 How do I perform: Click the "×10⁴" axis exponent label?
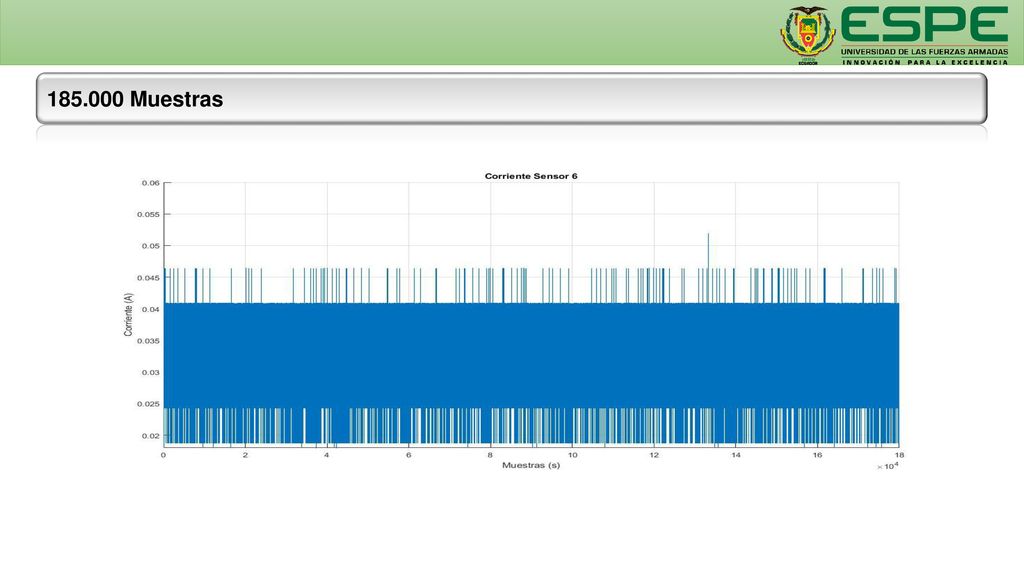point(888,466)
